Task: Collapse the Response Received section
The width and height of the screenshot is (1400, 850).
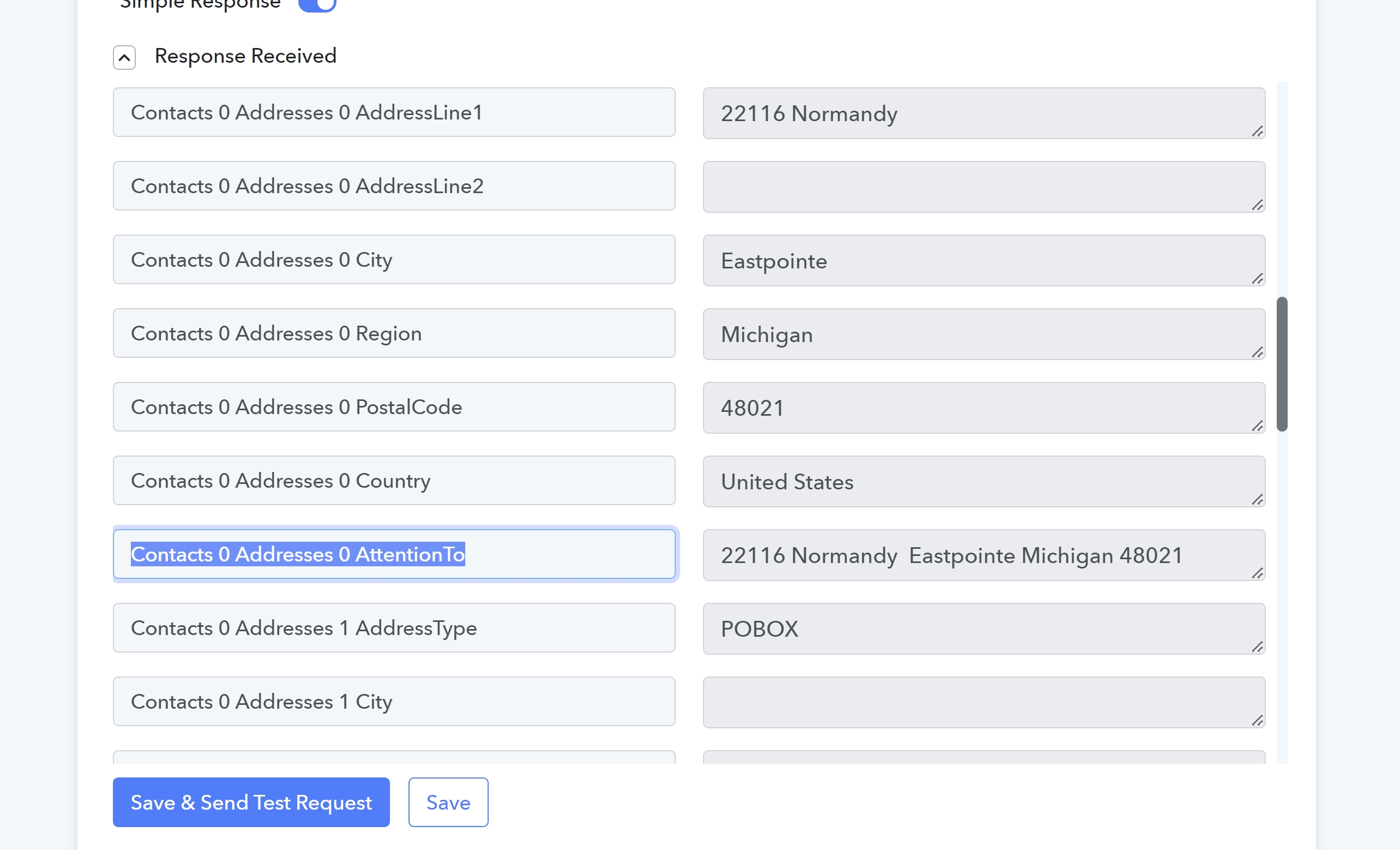Action: [x=124, y=57]
